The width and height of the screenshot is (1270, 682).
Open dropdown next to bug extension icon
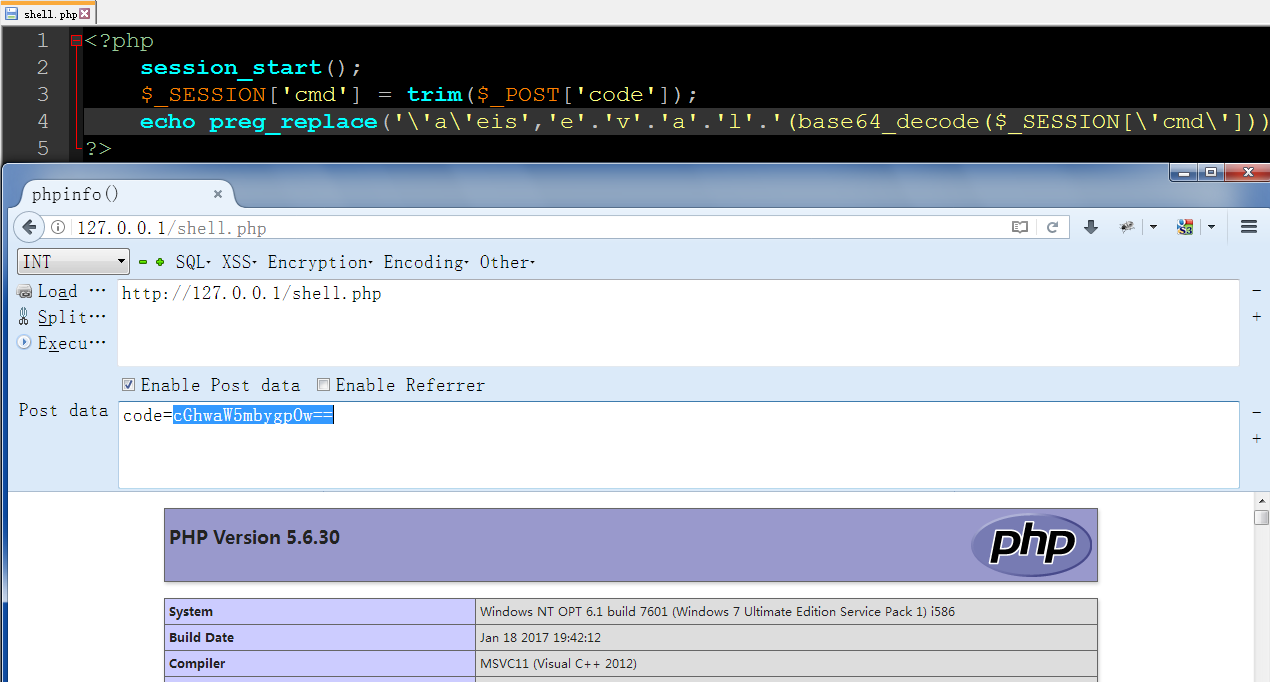tap(1152, 228)
